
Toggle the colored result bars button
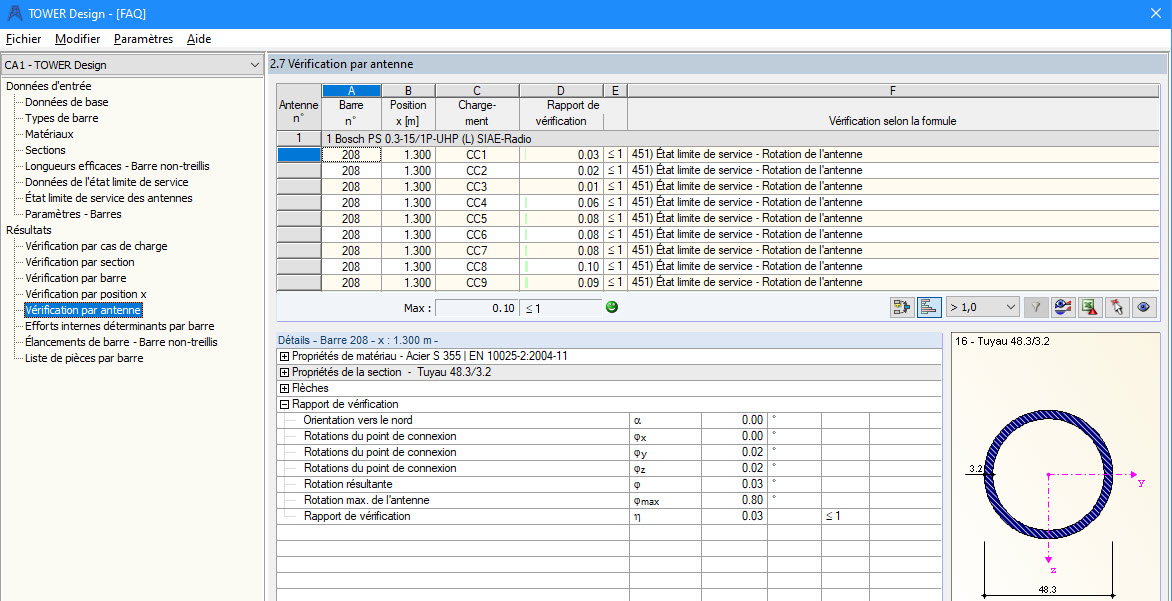(928, 306)
